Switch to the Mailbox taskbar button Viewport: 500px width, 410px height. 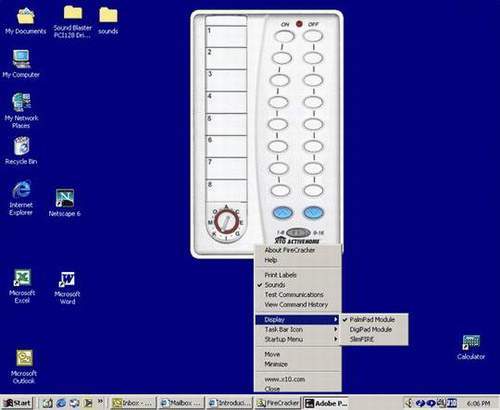(x=181, y=403)
